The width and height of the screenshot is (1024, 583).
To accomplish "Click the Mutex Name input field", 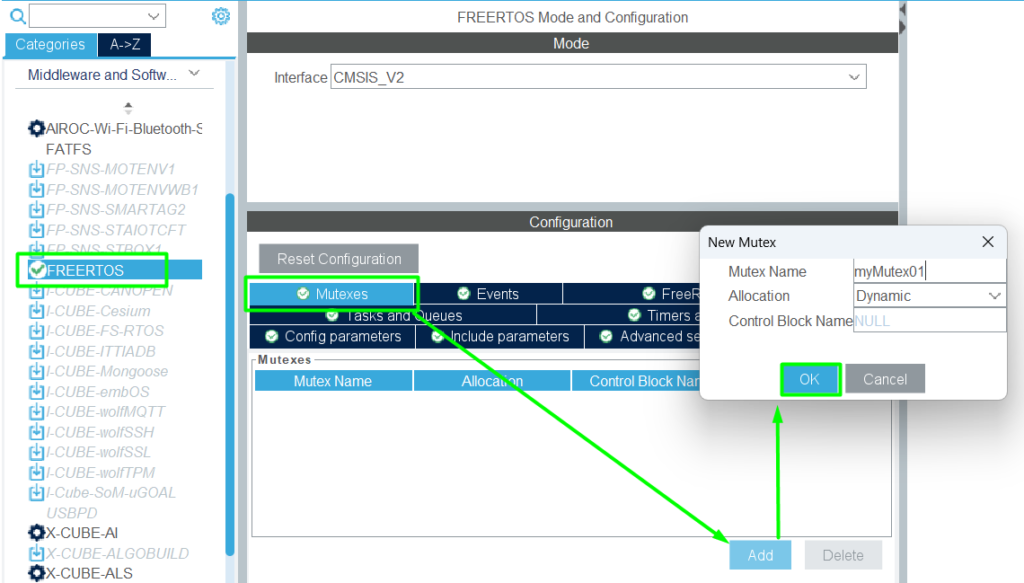I will [x=929, y=271].
